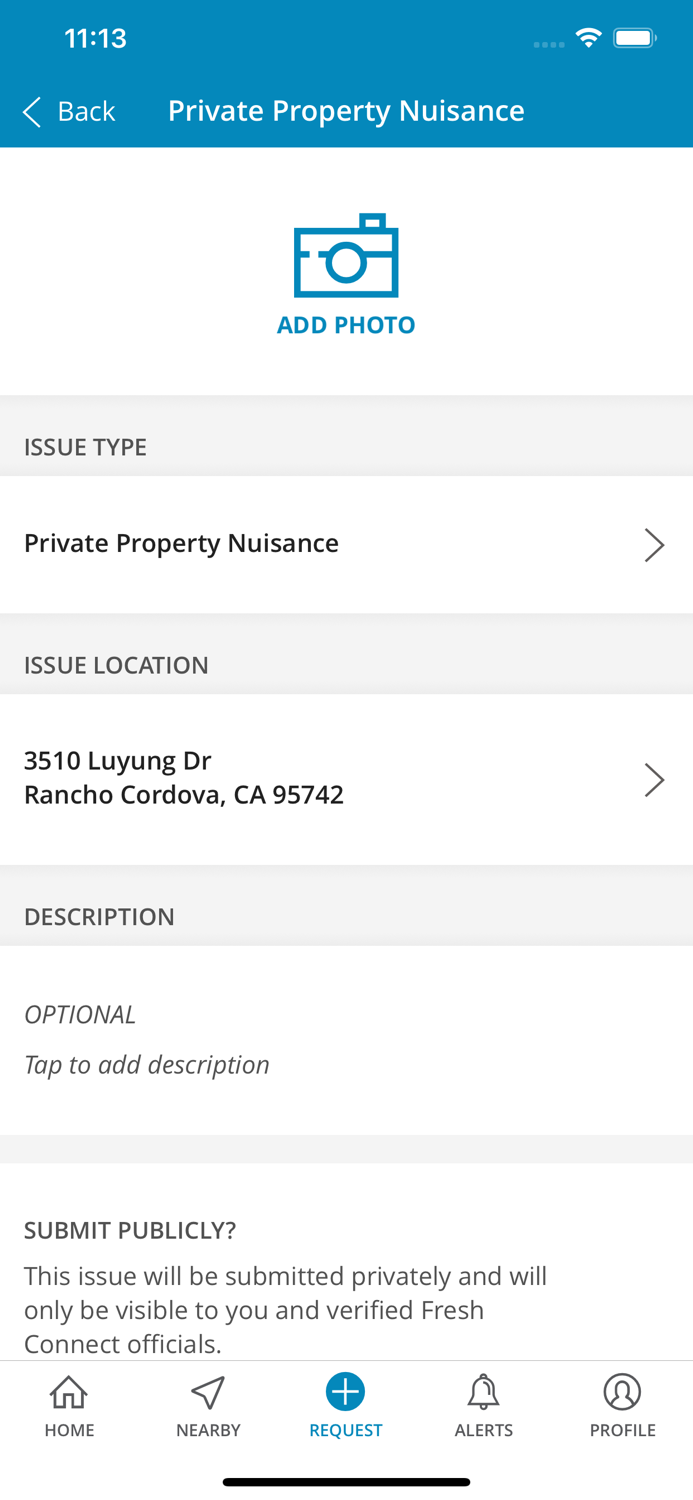Select the ADD PHOTO text button
This screenshot has width=693, height=1500.
point(346,324)
